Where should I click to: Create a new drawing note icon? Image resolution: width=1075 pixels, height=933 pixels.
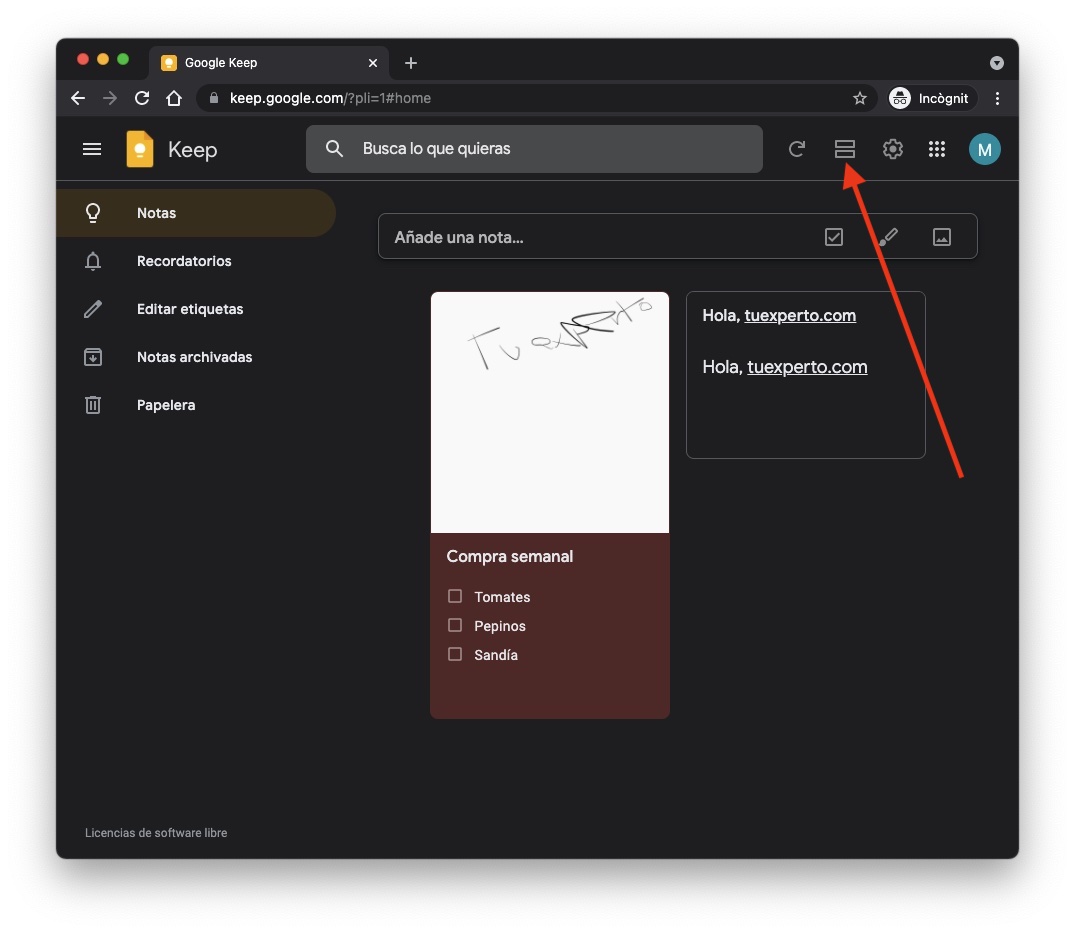pyautogui.click(x=888, y=237)
